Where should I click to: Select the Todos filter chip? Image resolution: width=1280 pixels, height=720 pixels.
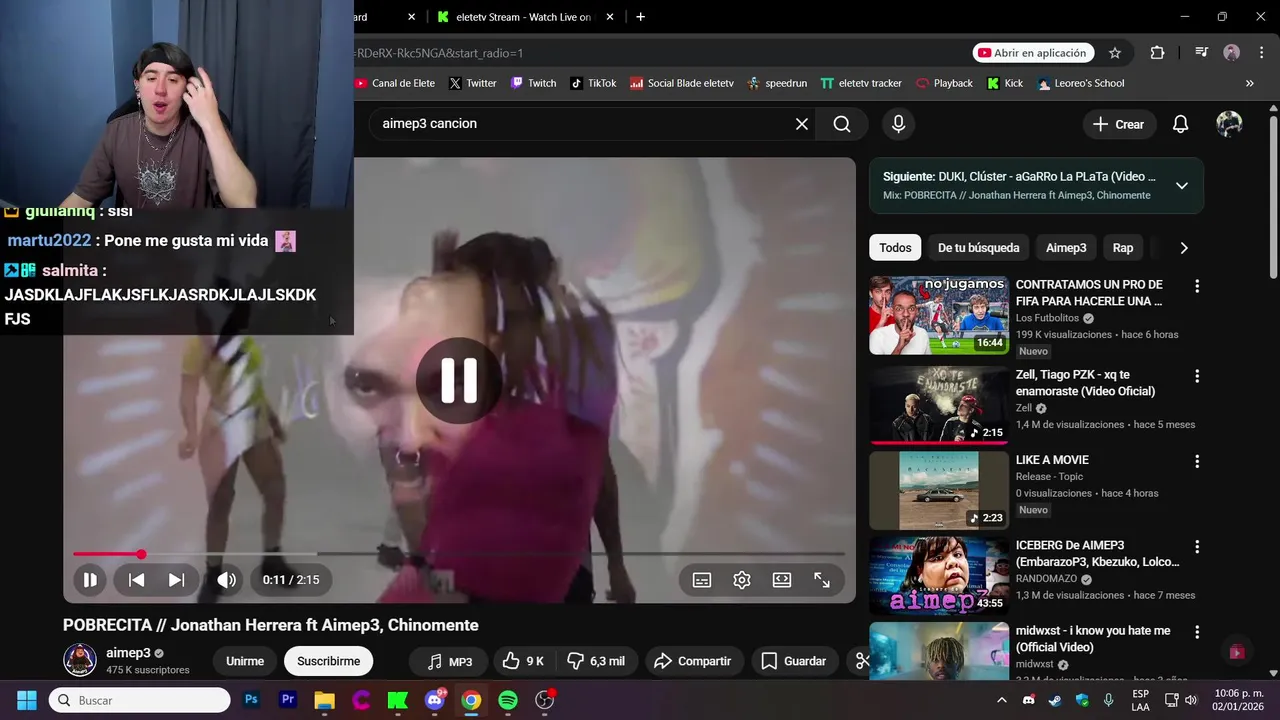coord(895,248)
